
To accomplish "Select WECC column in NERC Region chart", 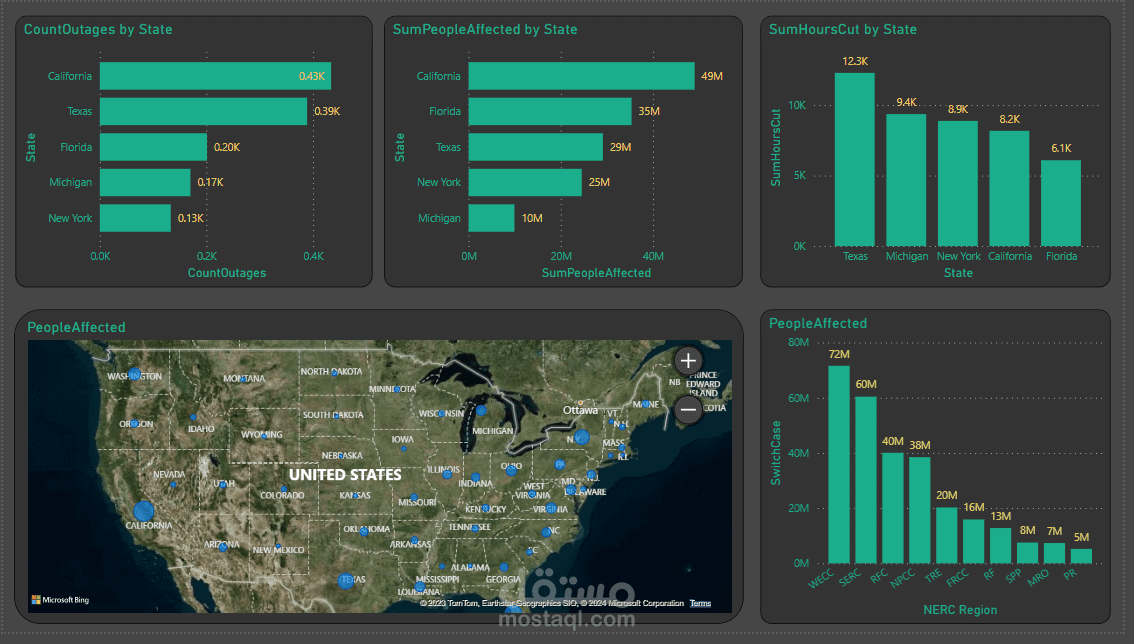I will (839, 465).
